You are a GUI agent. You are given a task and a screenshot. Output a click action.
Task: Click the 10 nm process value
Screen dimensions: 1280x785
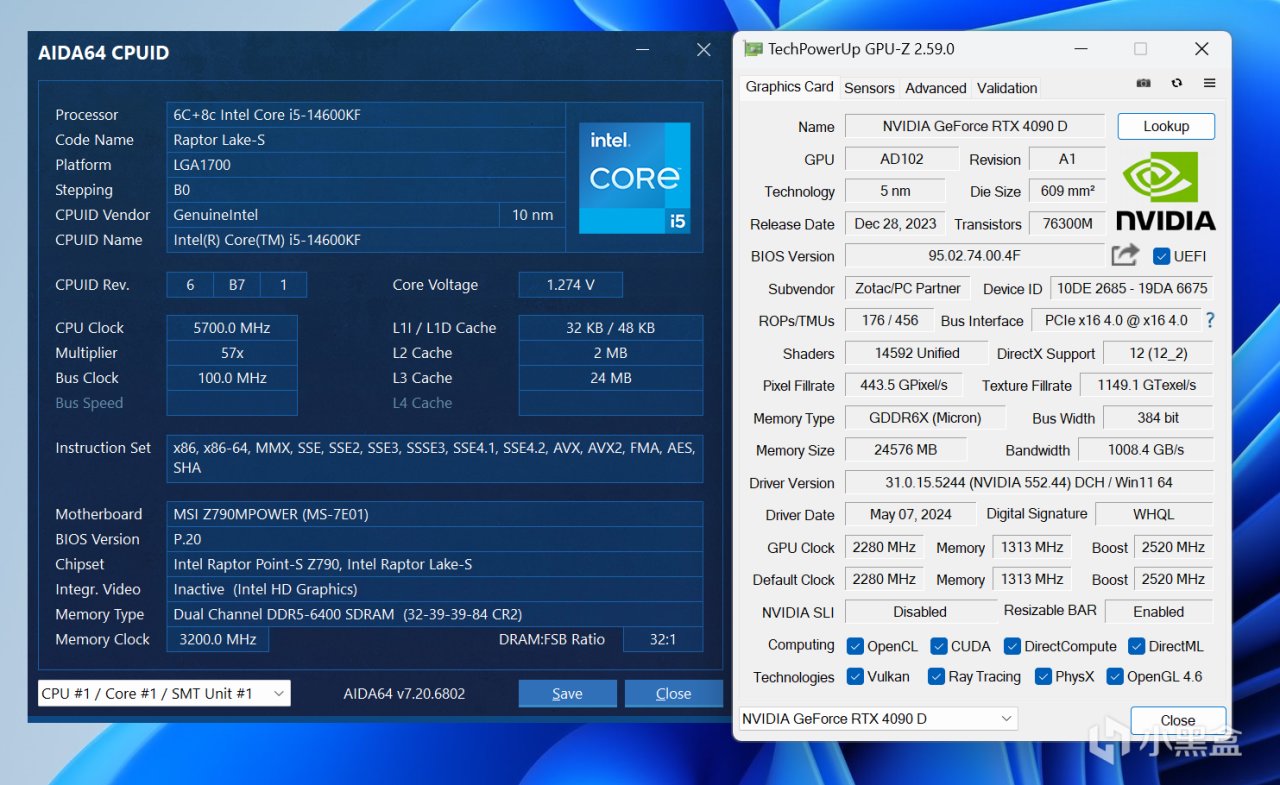(x=532, y=215)
